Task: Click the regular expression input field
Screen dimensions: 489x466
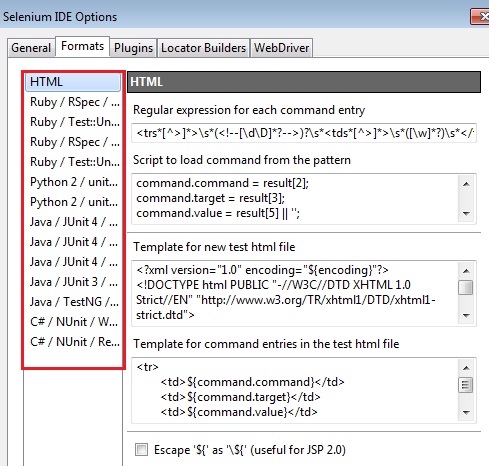Action: coord(304,133)
